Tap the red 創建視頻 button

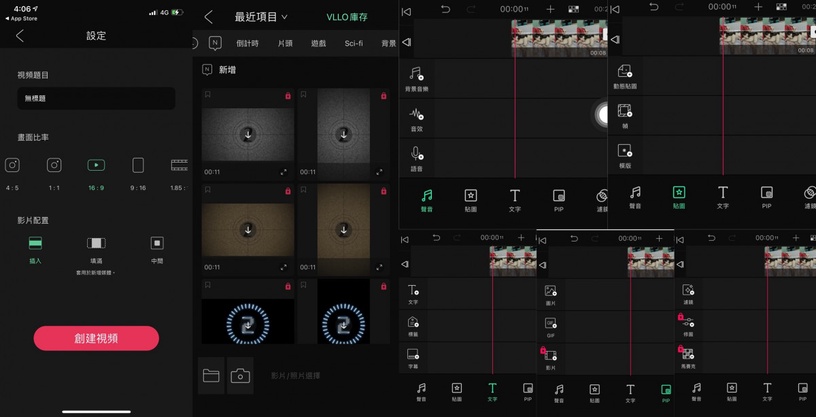pyautogui.click(x=96, y=338)
